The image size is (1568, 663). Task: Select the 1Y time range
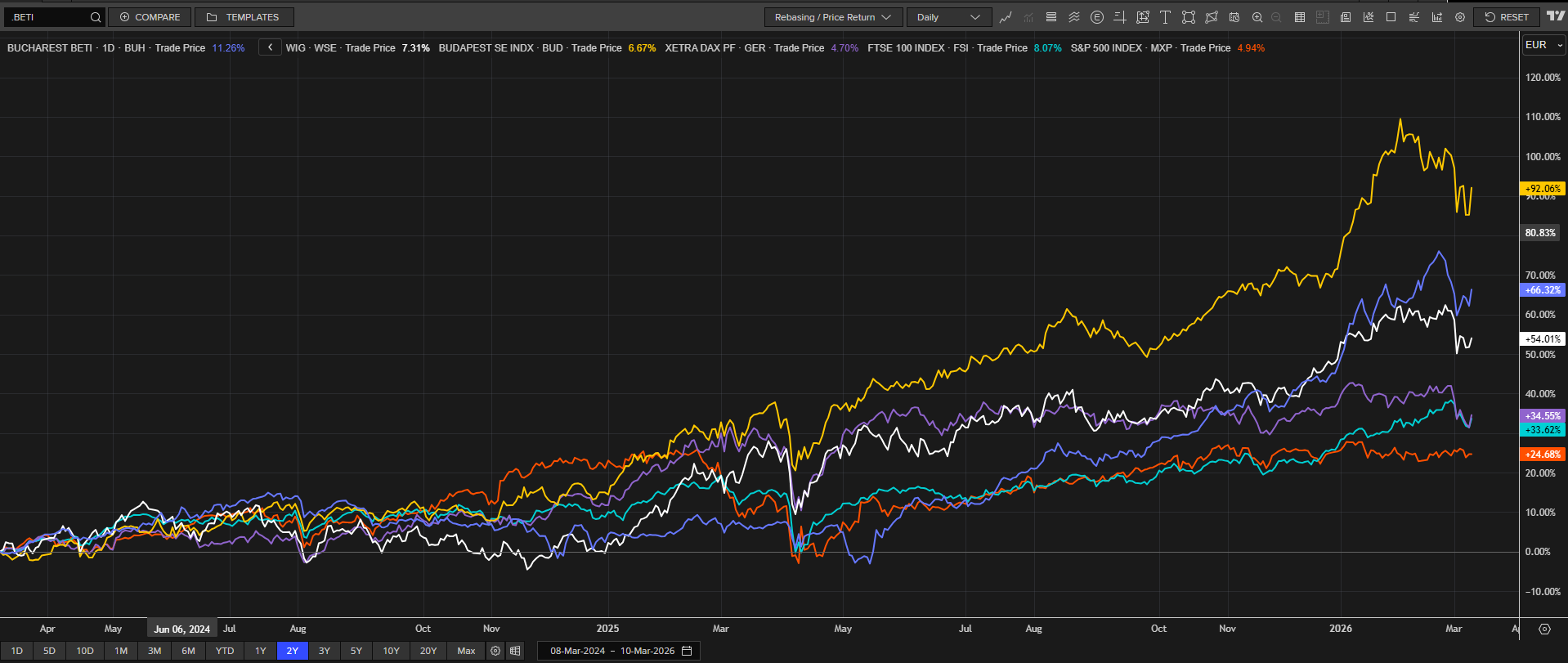pos(261,651)
